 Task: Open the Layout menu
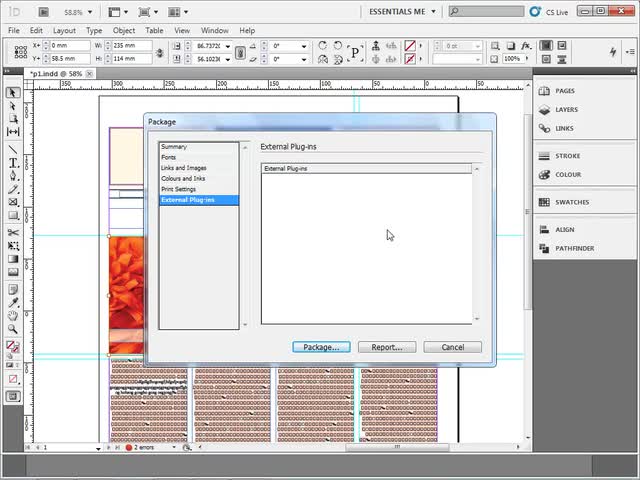tap(64, 31)
